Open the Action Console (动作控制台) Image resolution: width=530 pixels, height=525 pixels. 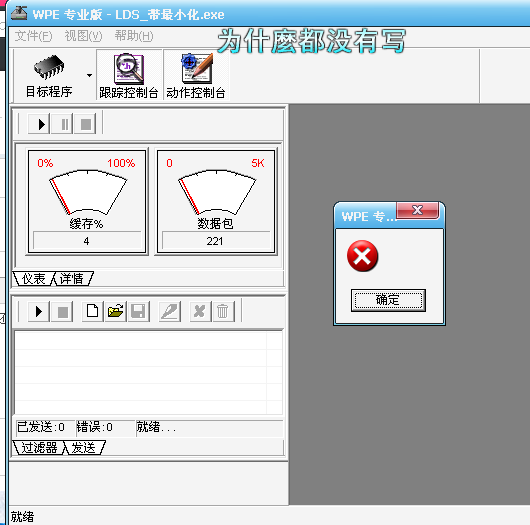[x=196, y=76]
